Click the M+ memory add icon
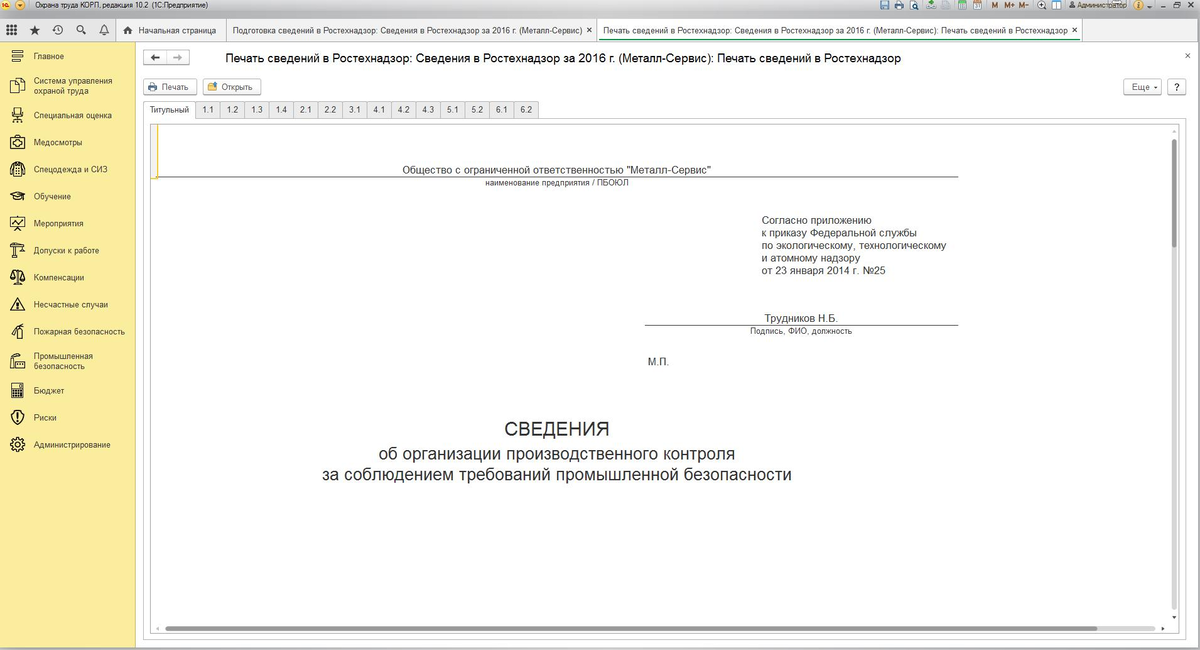Image resolution: width=1200 pixels, height=650 pixels. [1008, 5]
